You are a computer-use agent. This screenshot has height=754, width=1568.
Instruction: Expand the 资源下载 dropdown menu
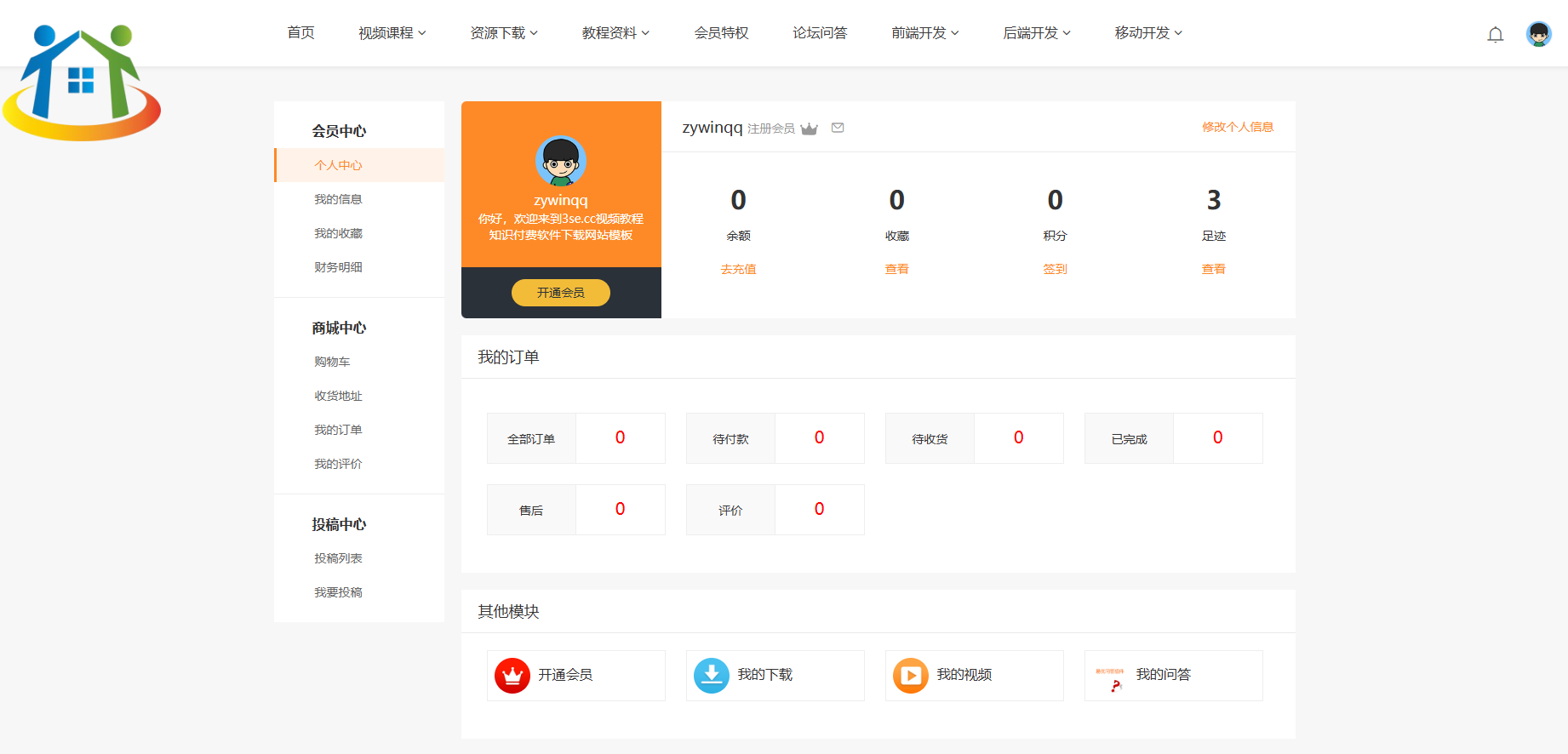click(x=503, y=33)
